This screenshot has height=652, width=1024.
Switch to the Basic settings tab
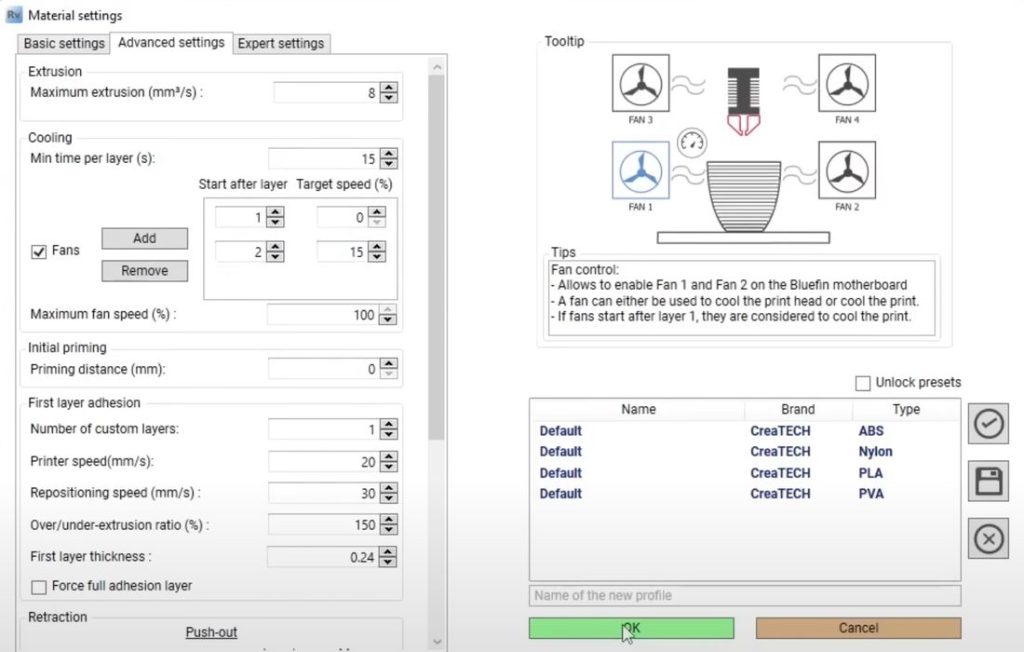click(64, 43)
